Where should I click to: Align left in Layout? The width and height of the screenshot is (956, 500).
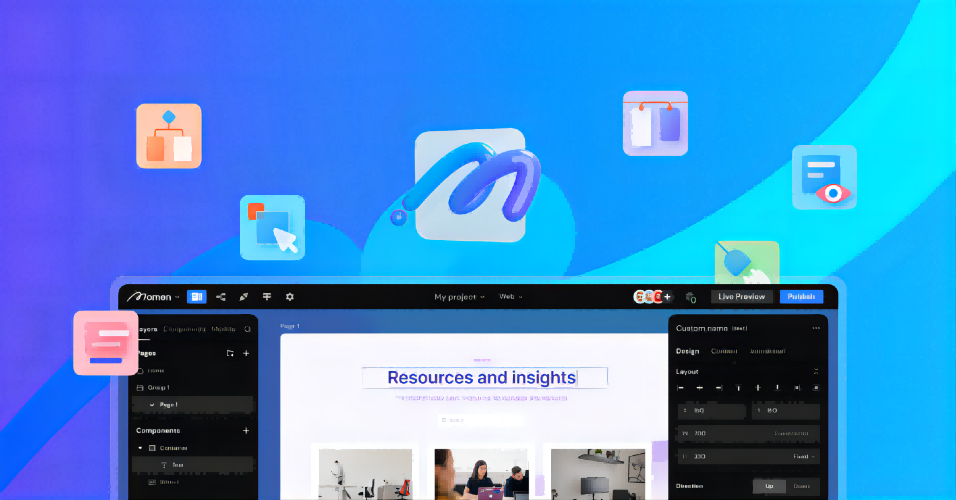coord(680,388)
